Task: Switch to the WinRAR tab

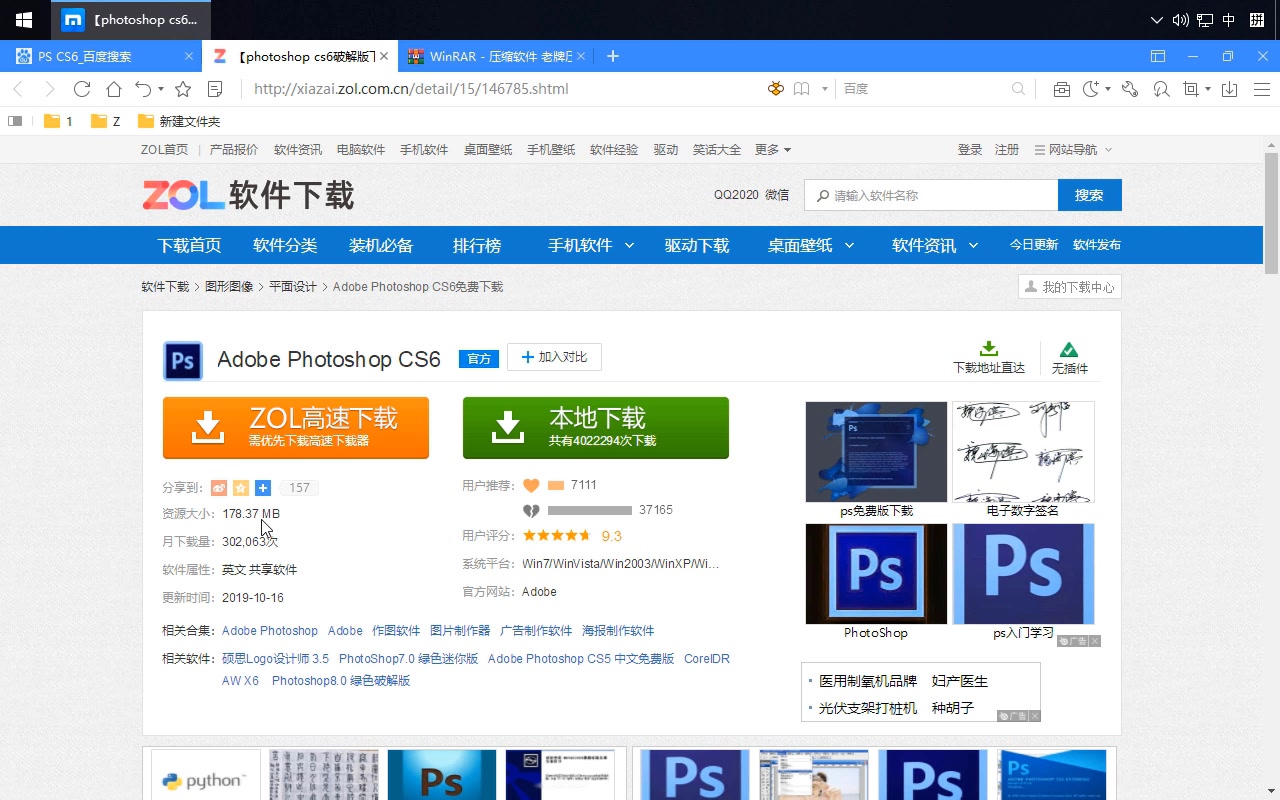Action: (x=496, y=56)
